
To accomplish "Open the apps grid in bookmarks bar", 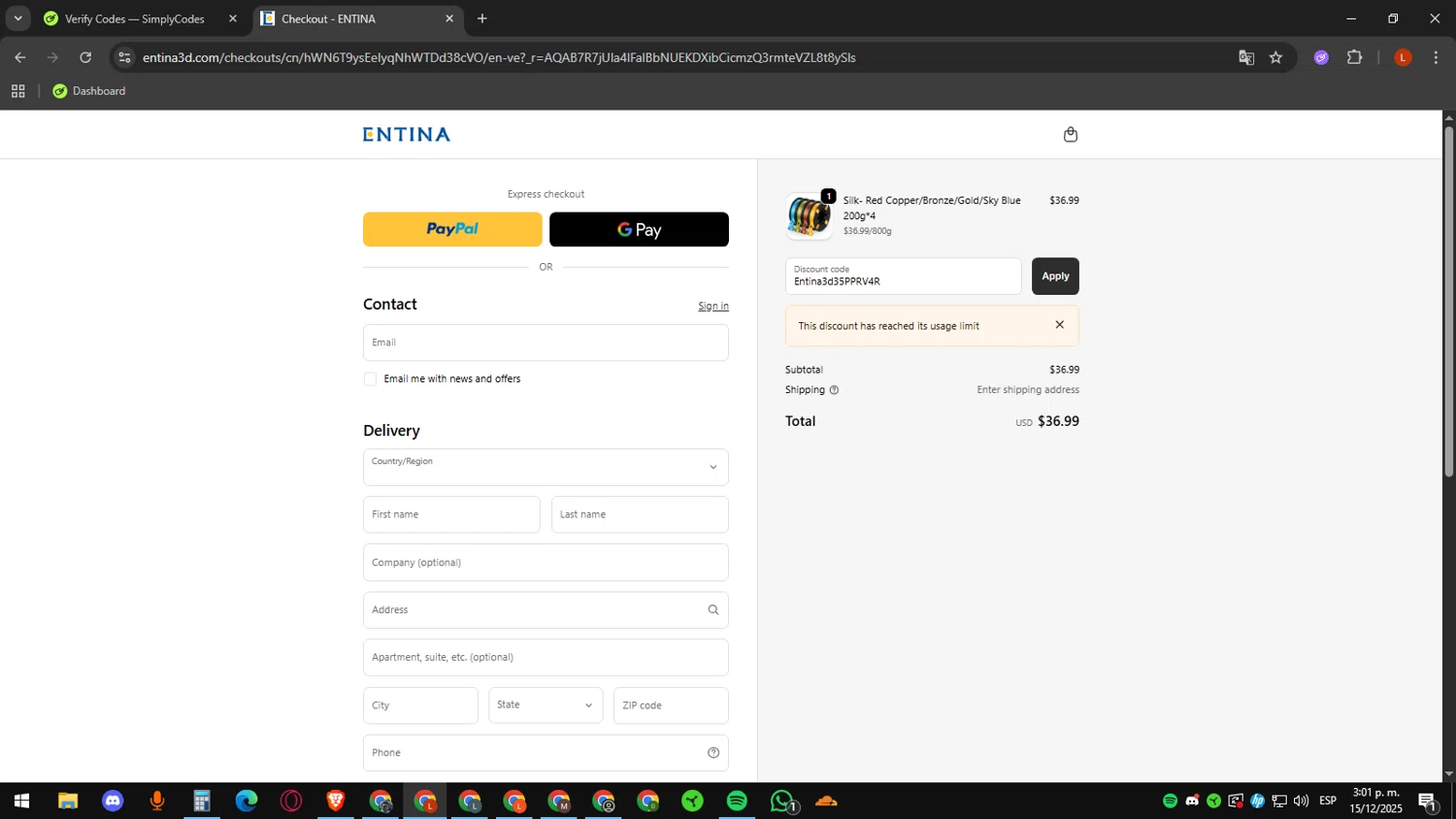I will 17,91.
